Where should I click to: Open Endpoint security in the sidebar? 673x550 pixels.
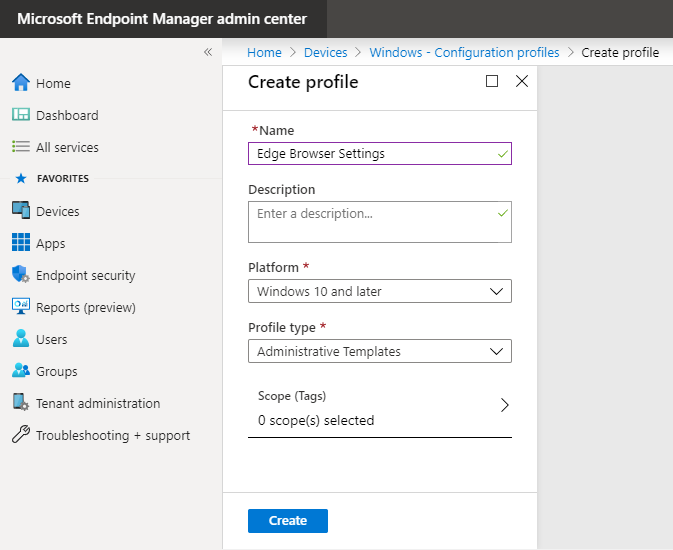point(85,275)
